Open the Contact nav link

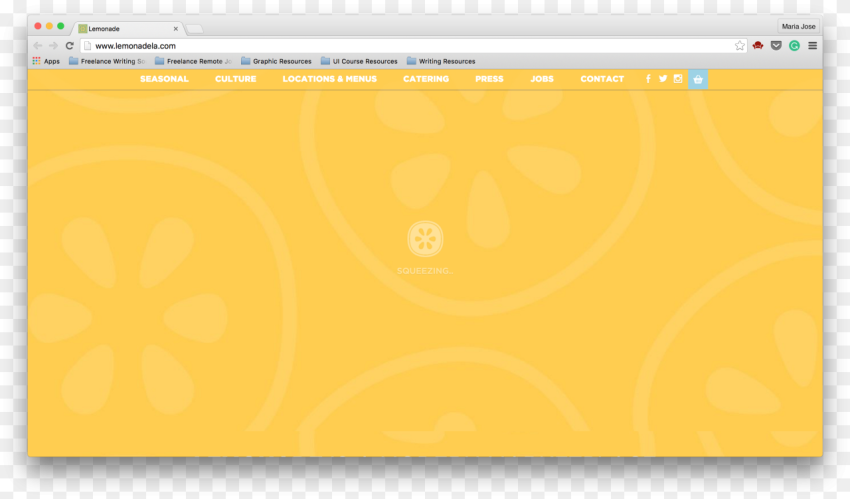click(x=602, y=79)
